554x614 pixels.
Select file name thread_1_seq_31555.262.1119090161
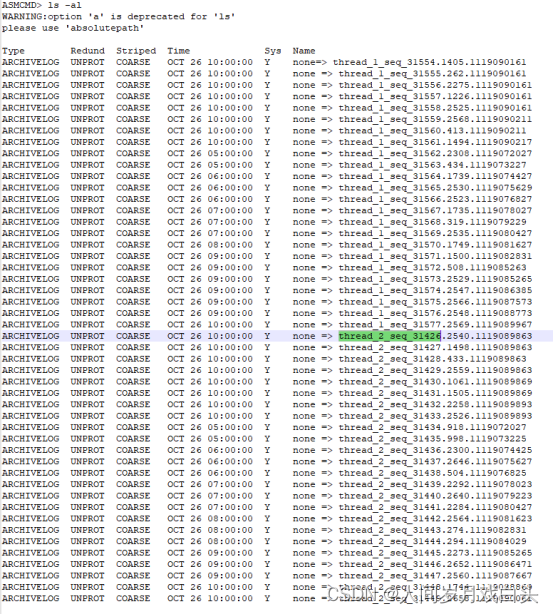[x=432, y=74]
